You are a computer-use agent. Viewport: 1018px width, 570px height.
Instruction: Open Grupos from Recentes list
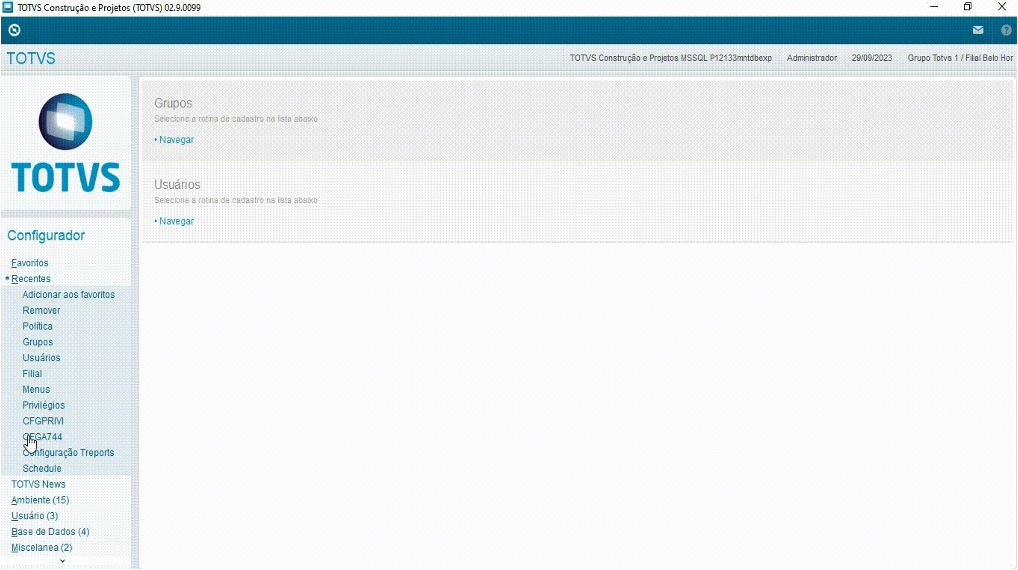click(38, 342)
